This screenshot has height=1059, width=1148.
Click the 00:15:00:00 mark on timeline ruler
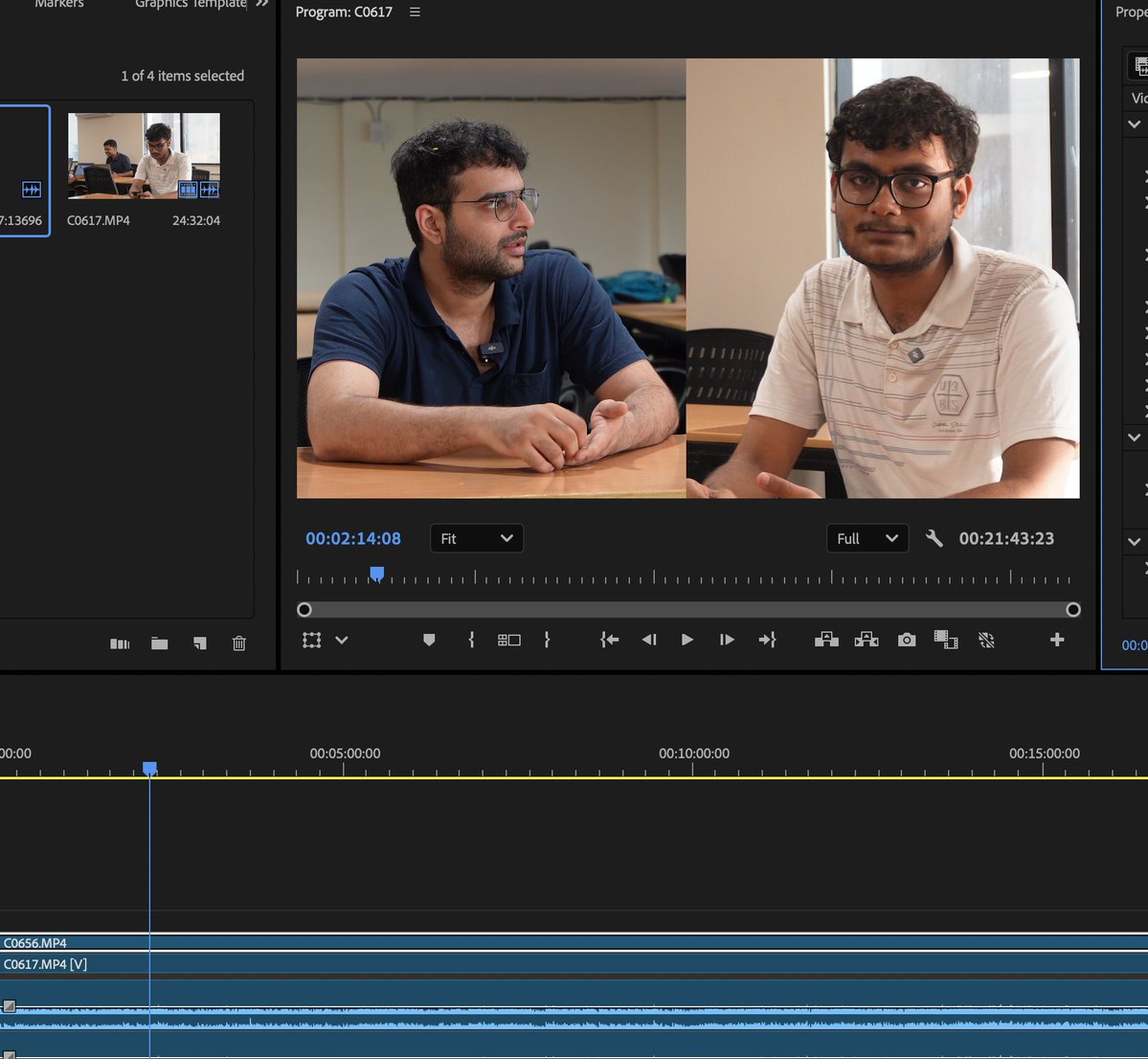(x=1044, y=754)
